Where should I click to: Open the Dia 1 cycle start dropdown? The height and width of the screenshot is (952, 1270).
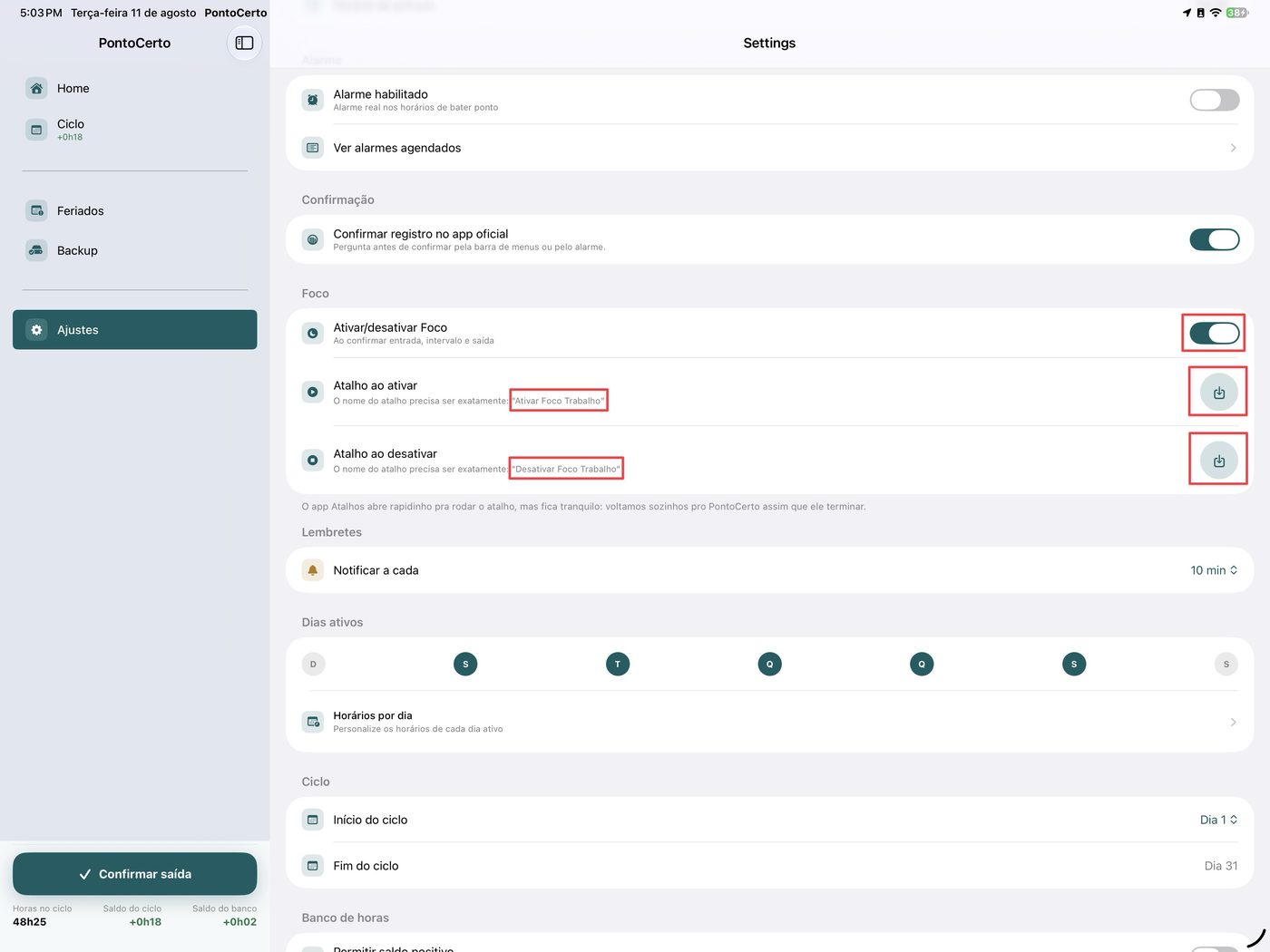1218,820
